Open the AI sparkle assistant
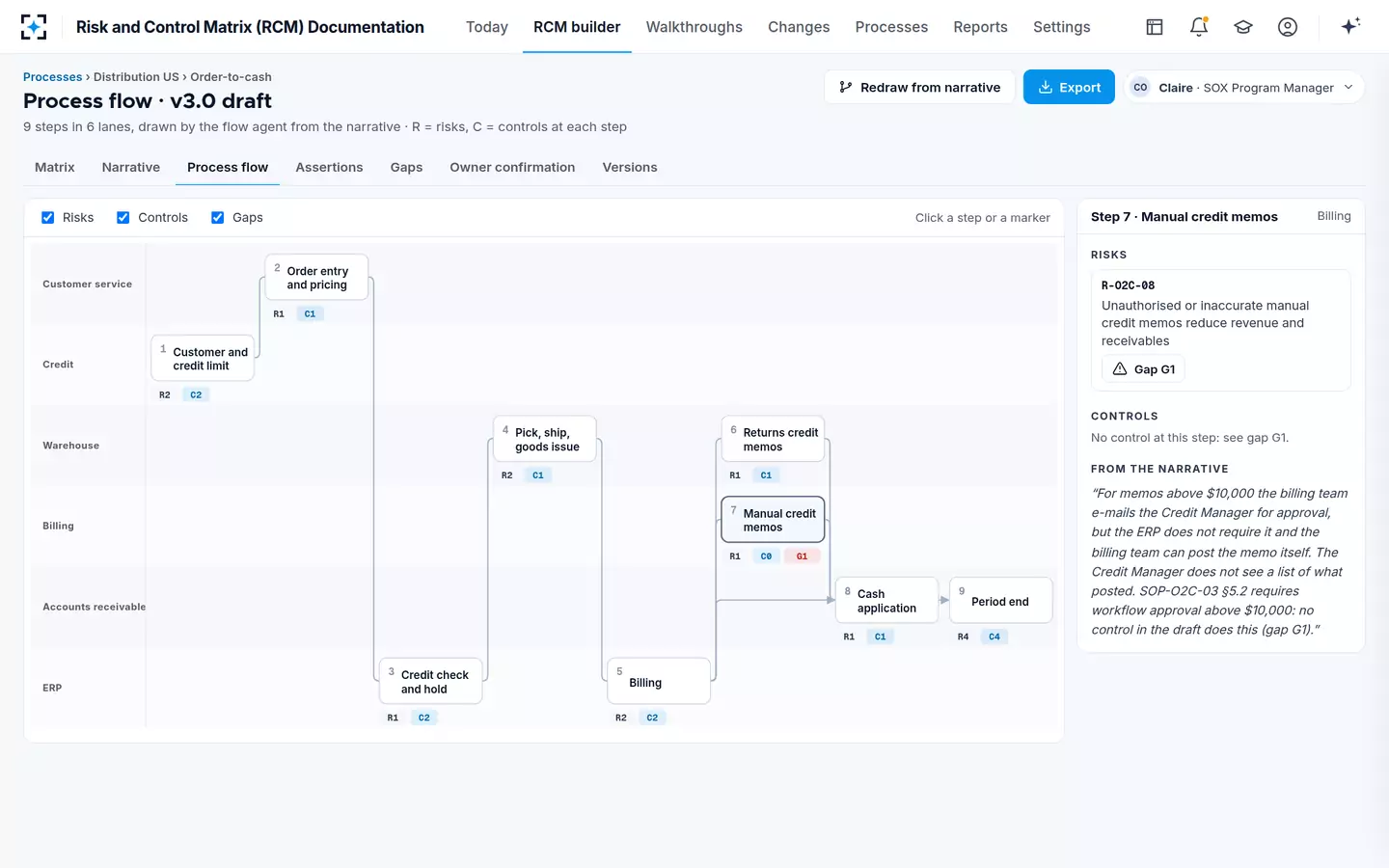 pyautogui.click(x=1350, y=26)
